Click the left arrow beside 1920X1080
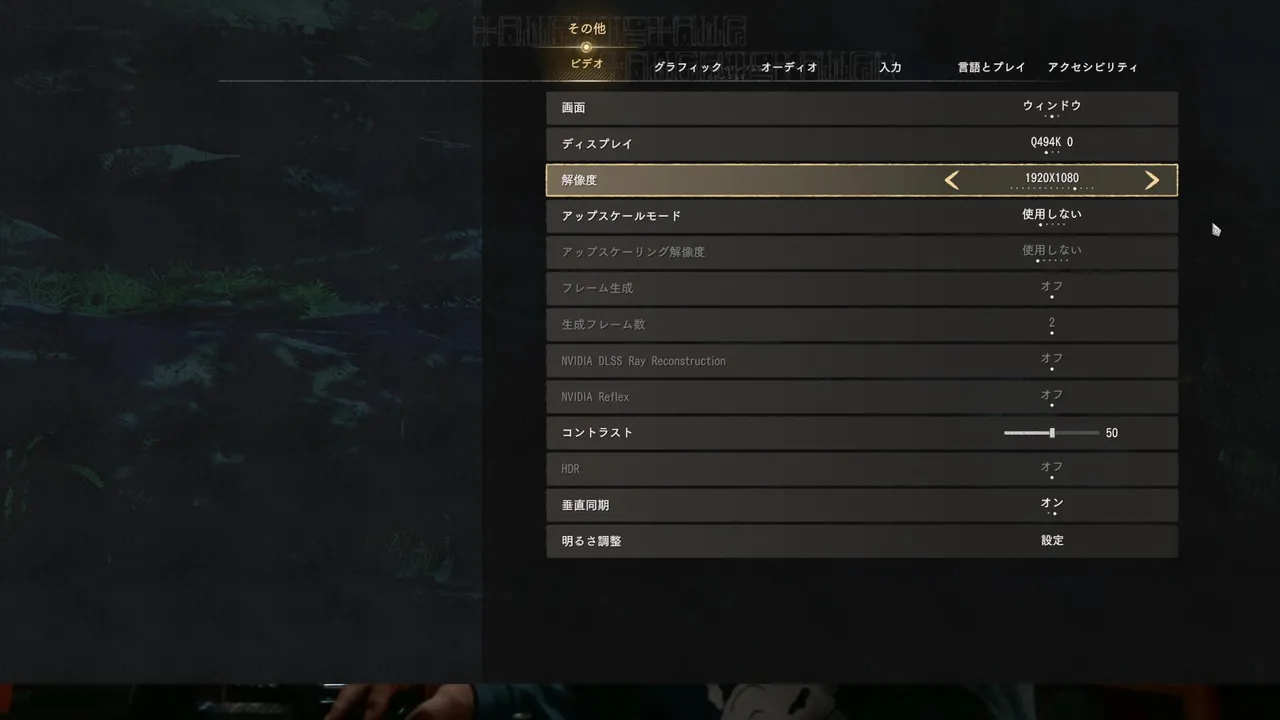Screen dimensions: 1280x720 click(x=952, y=180)
